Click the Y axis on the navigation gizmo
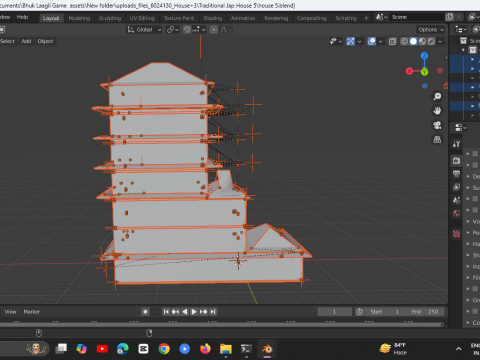The image size is (480, 360). click(x=424, y=72)
